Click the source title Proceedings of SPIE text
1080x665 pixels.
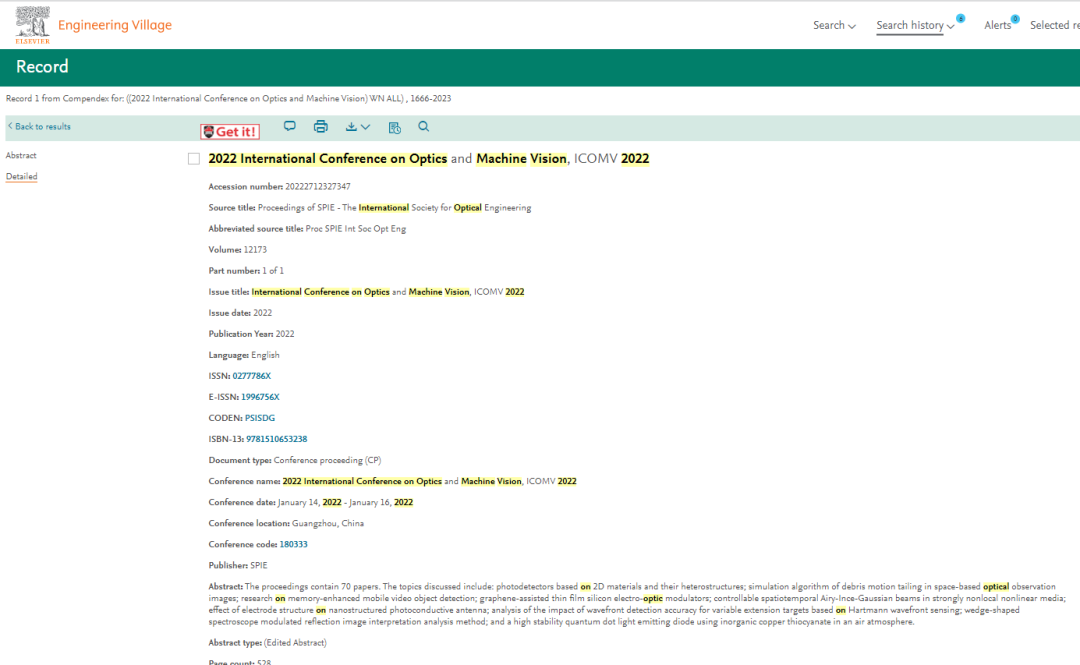395,207
